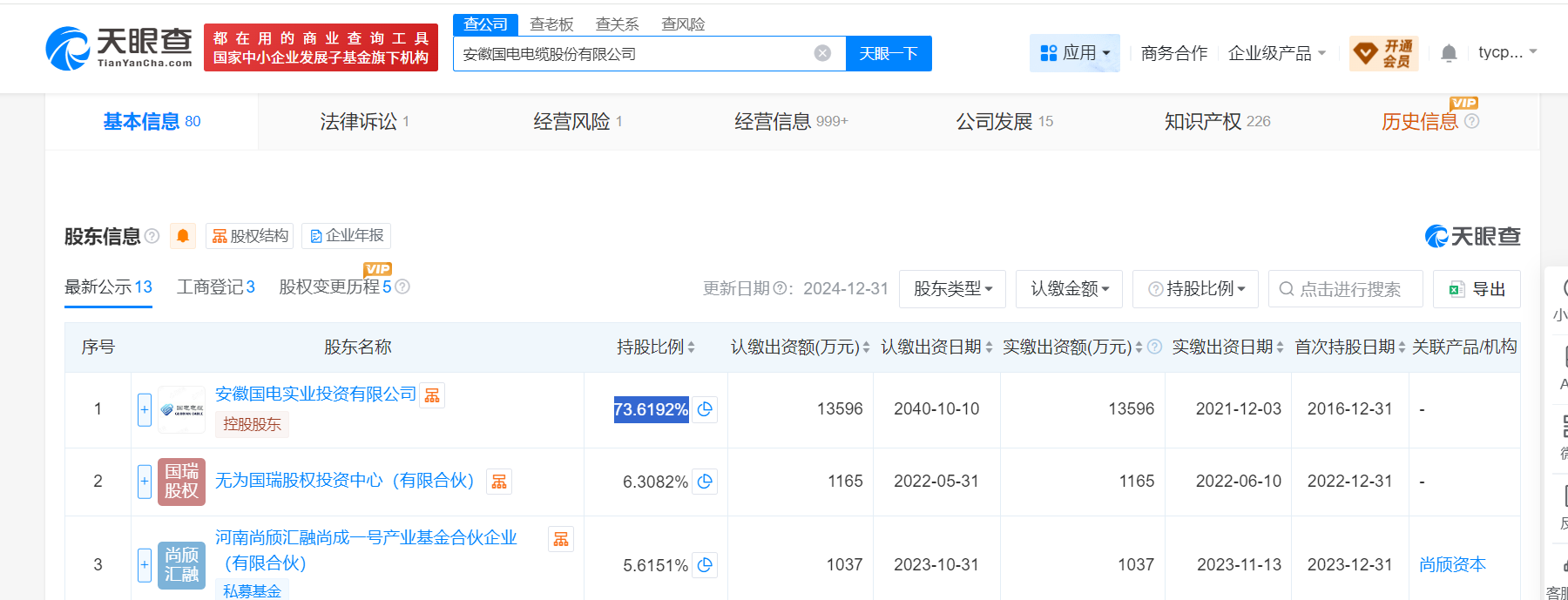Open equity structure icon for 安徽国电实业投资有限公司
Screen dimensions: 1568x600
pos(432,395)
